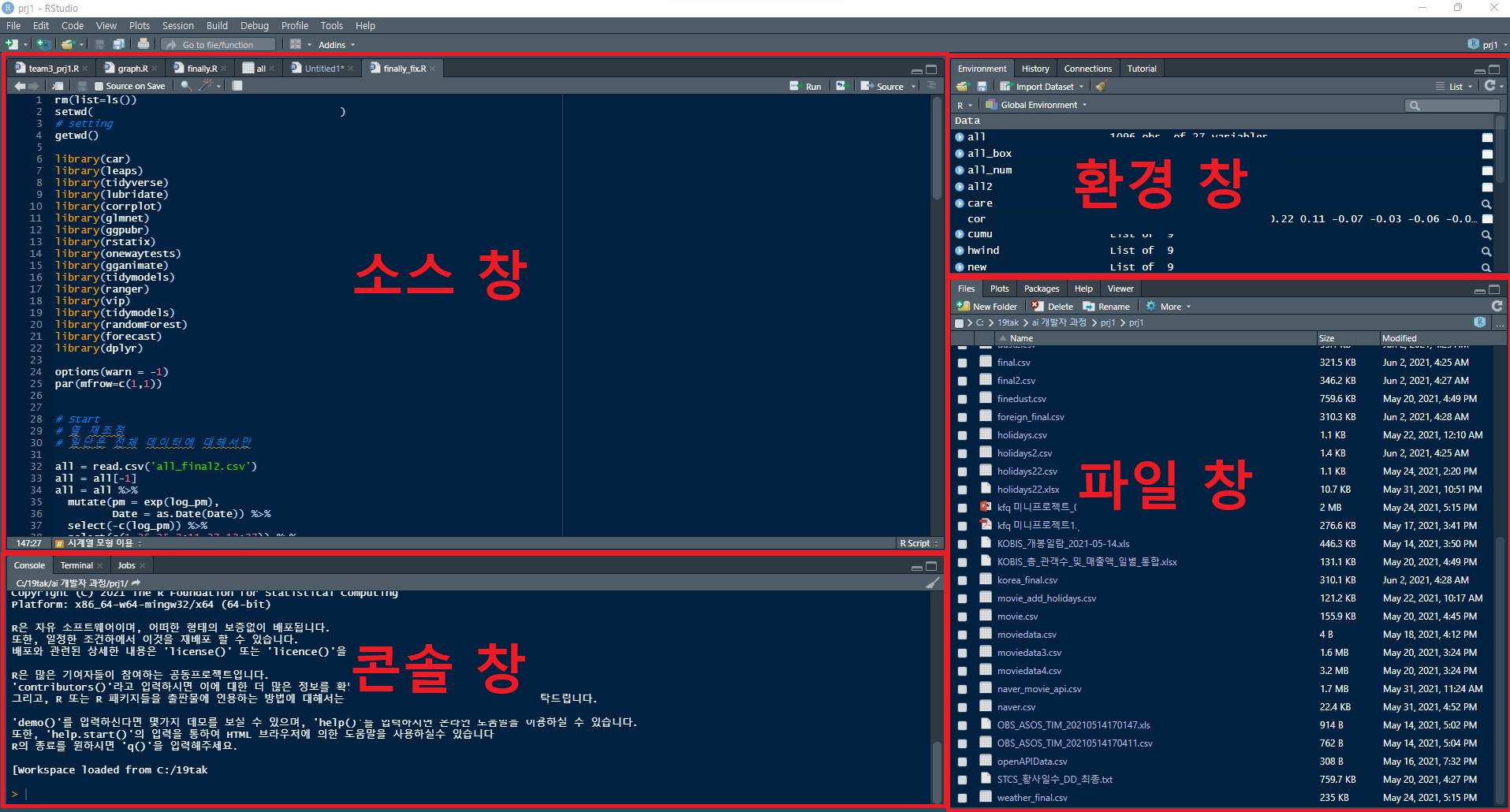This screenshot has width=1510, height=812.
Task: Click the Environment search field
Action: click(1452, 105)
